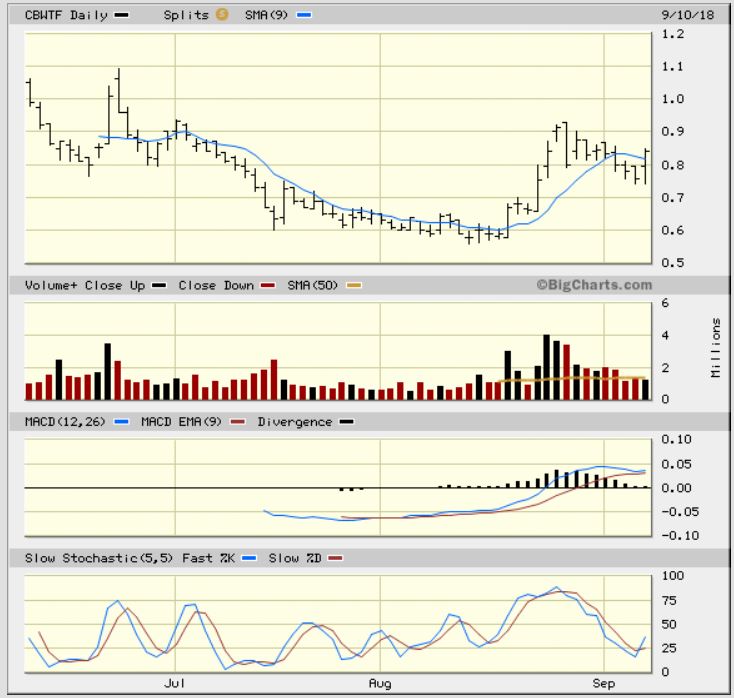Click the MACD EMA(9) legend label

tap(181, 422)
